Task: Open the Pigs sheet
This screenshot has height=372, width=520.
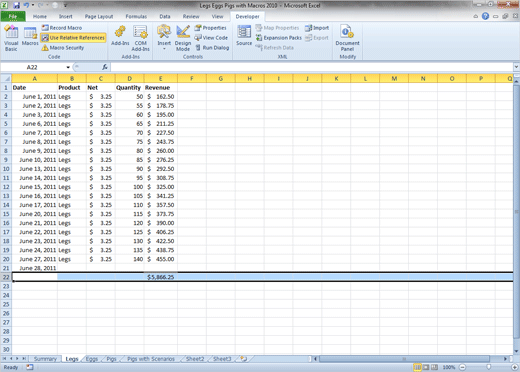Action: 111,359
